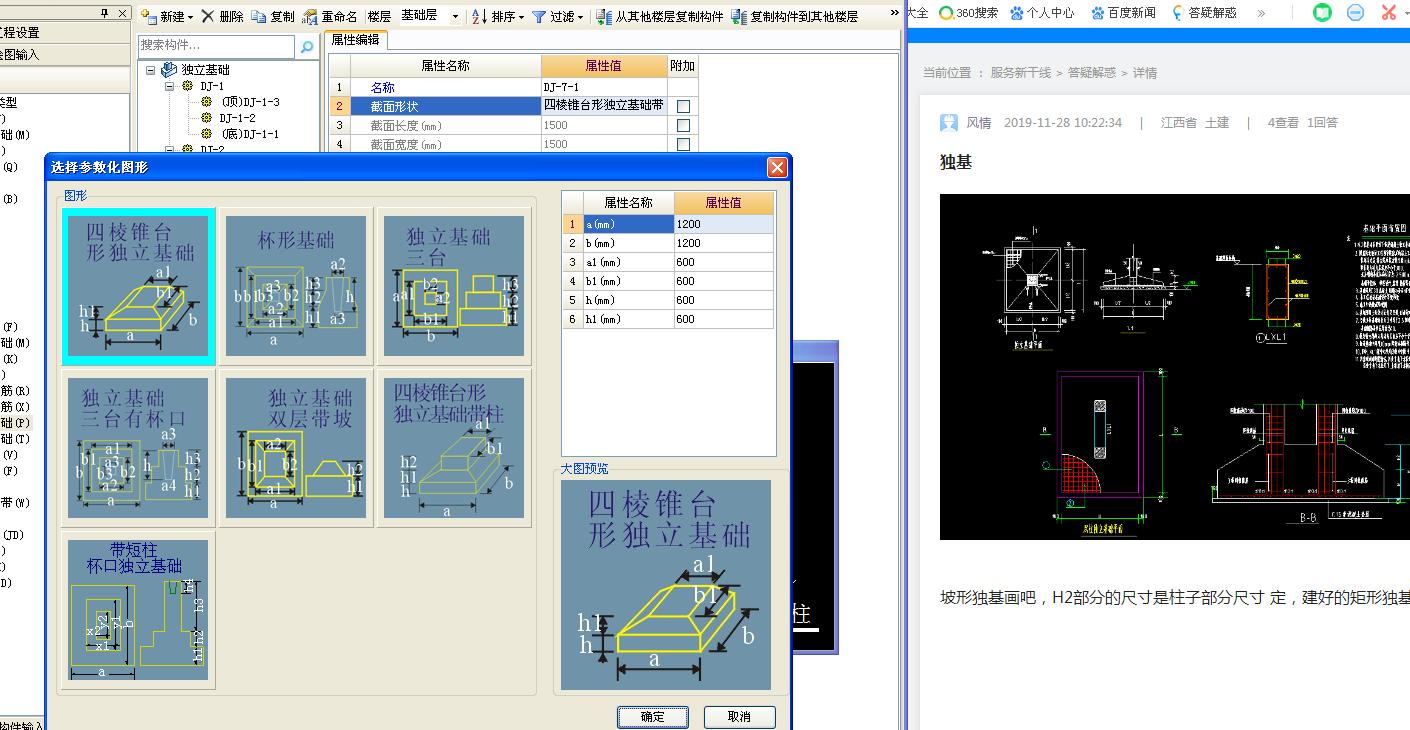Edit the a1(mm) value 600 cell
The image size is (1410, 730).
tap(724, 262)
